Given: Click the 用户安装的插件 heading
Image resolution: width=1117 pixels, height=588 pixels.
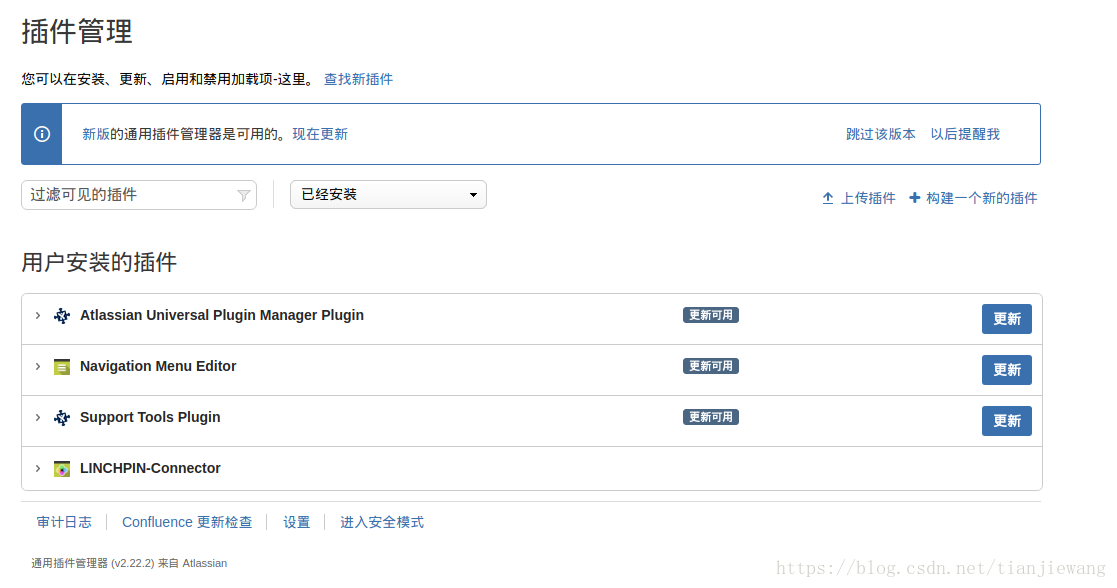Looking at the screenshot, I should click(x=99, y=262).
